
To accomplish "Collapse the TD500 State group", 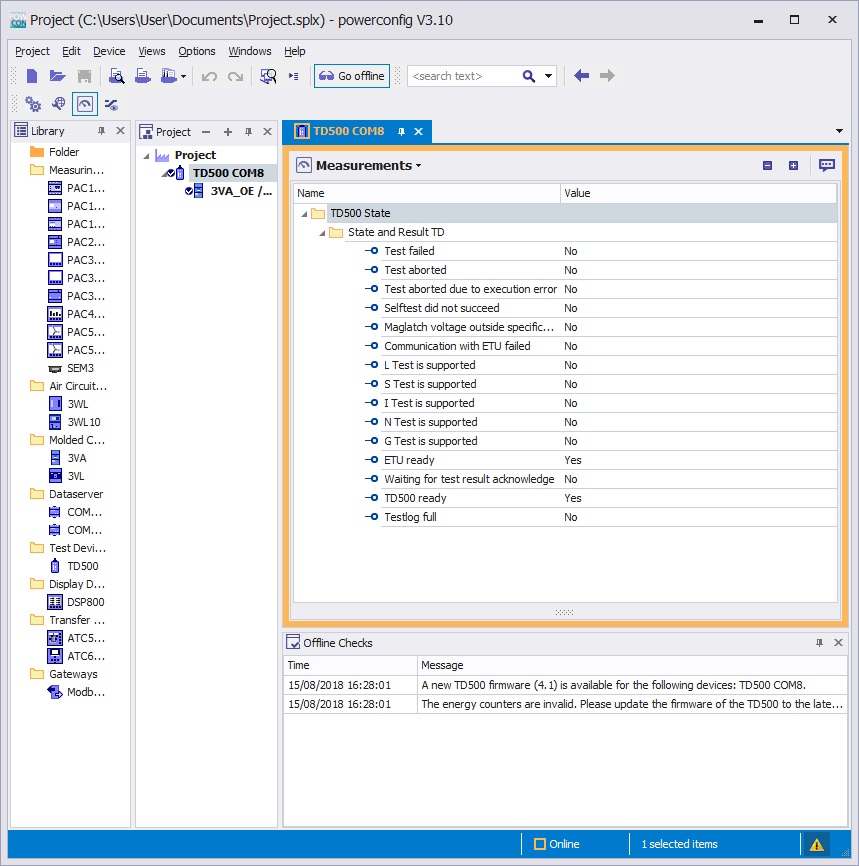I will [304, 214].
